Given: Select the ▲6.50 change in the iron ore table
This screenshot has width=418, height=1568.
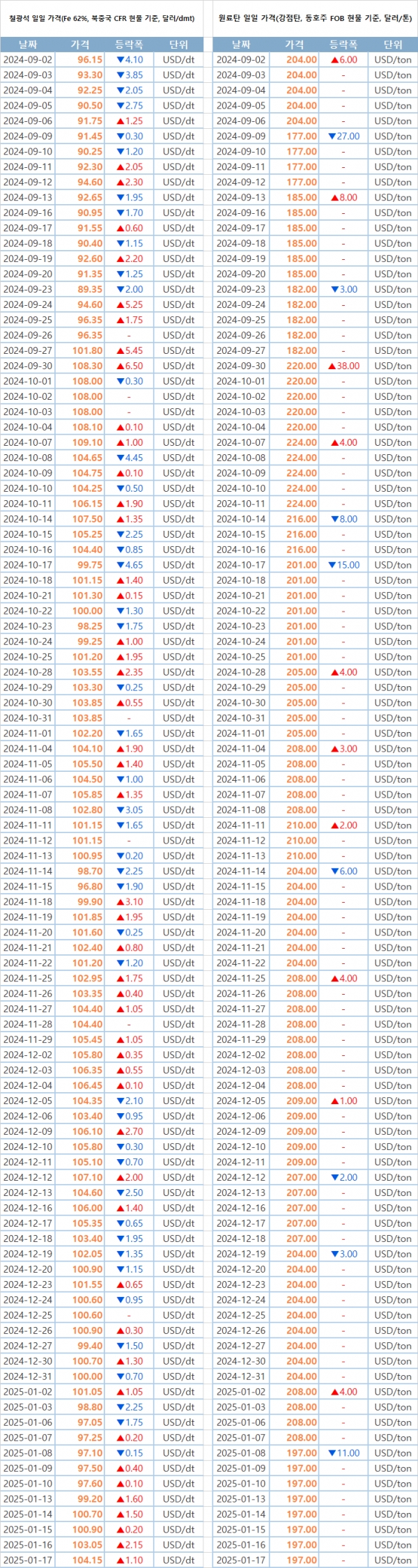Looking at the screenshot, I should (x=130, y=366).
